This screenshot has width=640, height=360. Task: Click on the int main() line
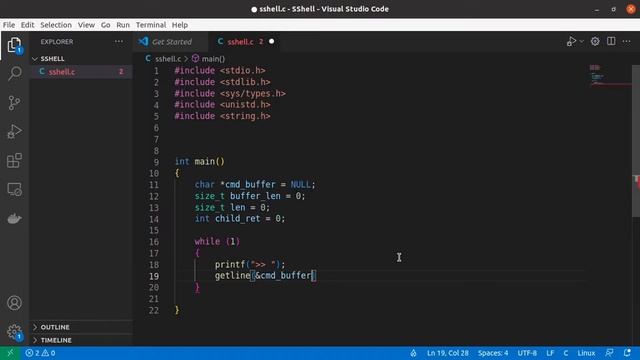tap(200, 162)
